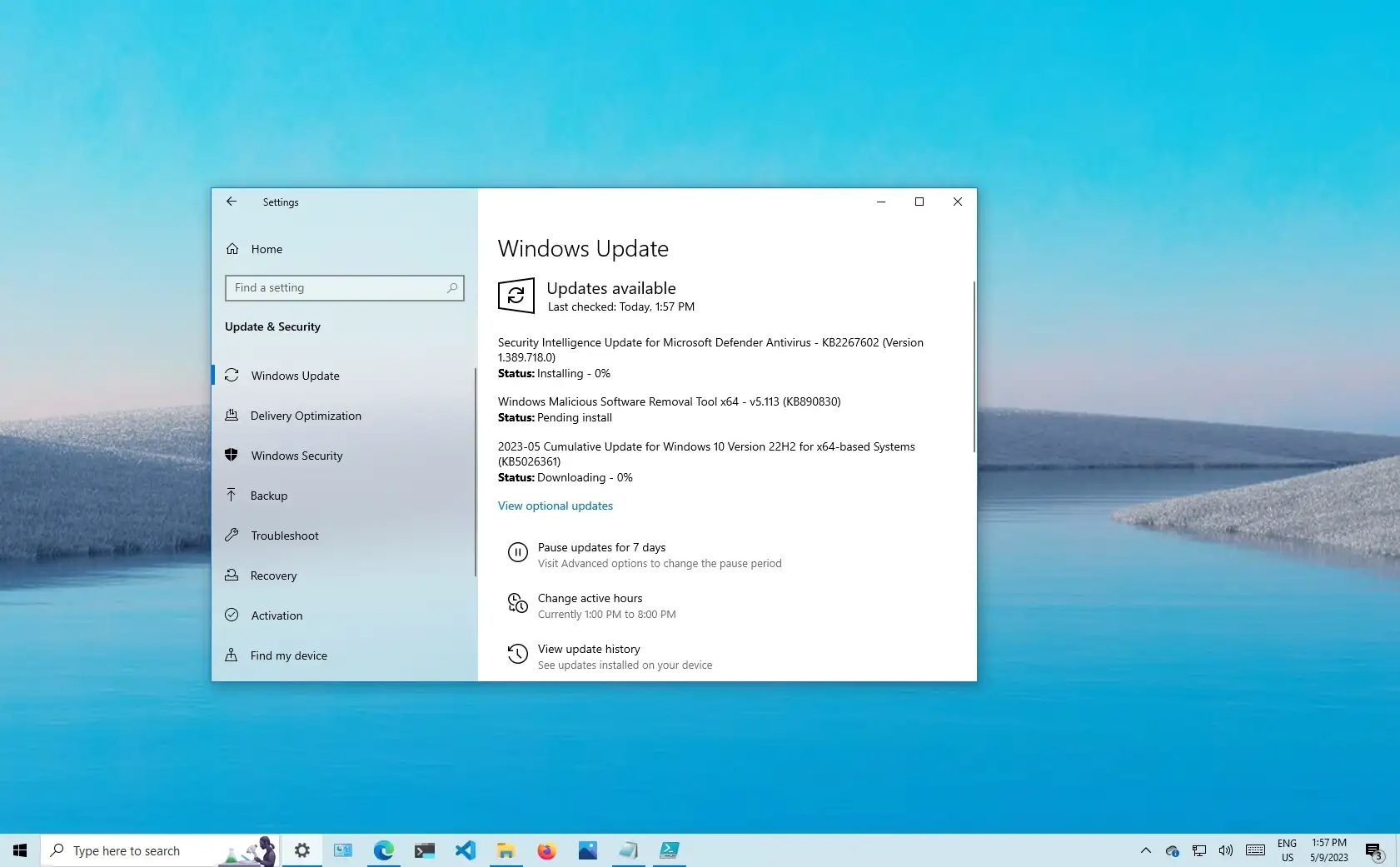Select Windows Security in the sidebar
This screenshot has width=1400, height=867.
tap(296, 456)
